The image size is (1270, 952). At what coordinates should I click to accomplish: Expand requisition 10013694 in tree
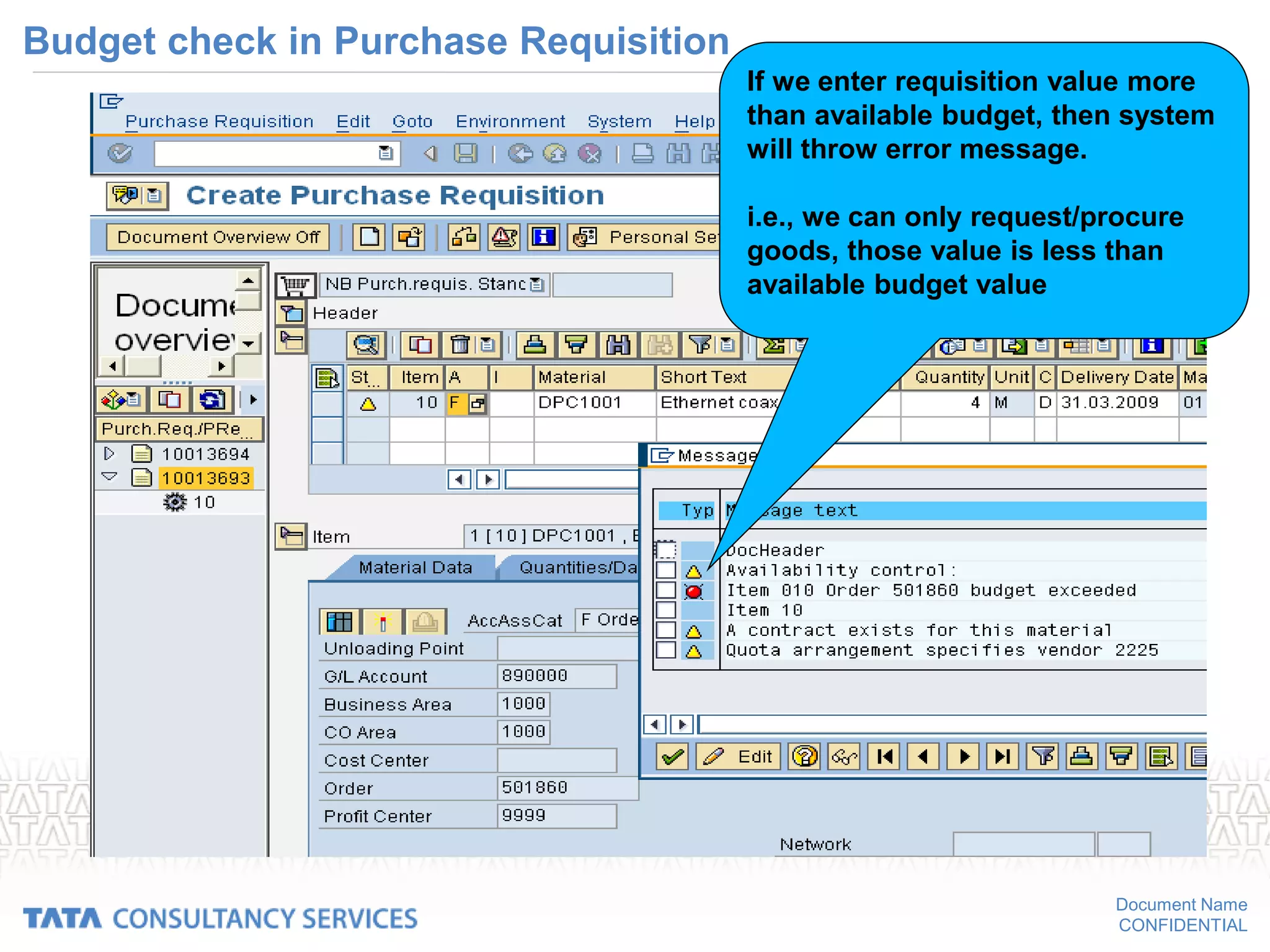(x=109, y=454)
